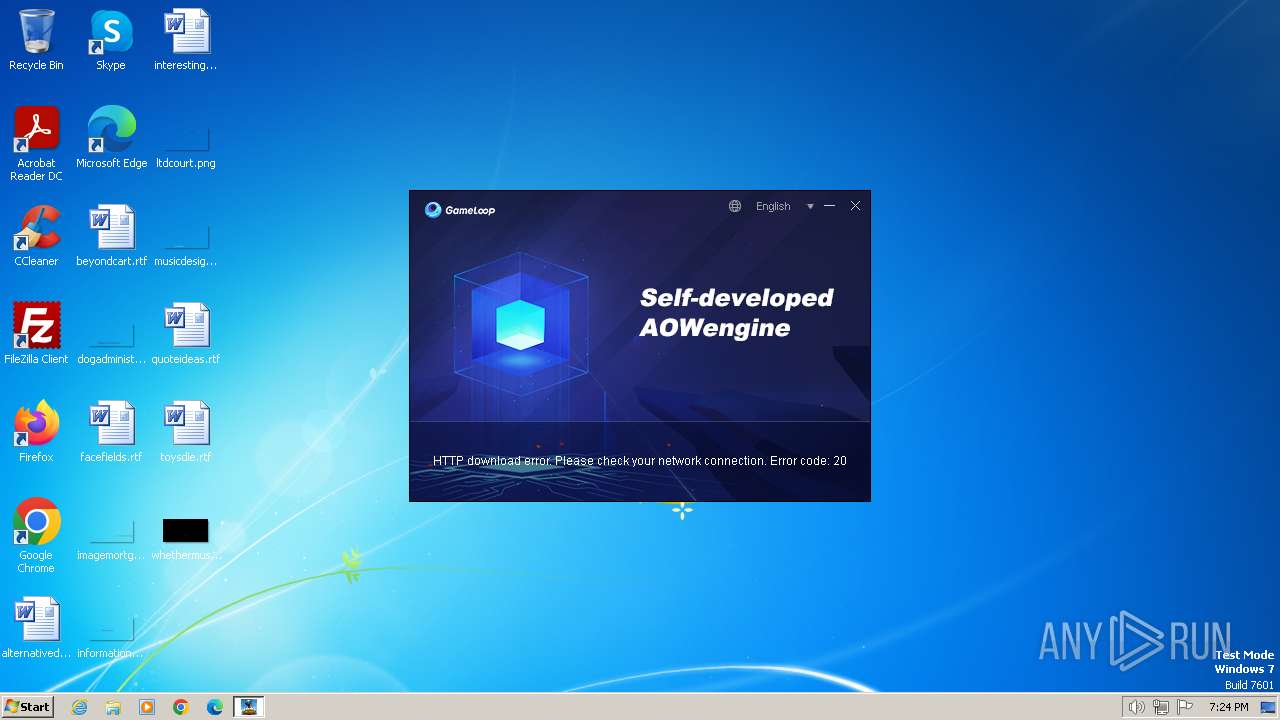Select the GameLoop installer taskbar button
The image size is (1280, 720).
pos(248,707)
